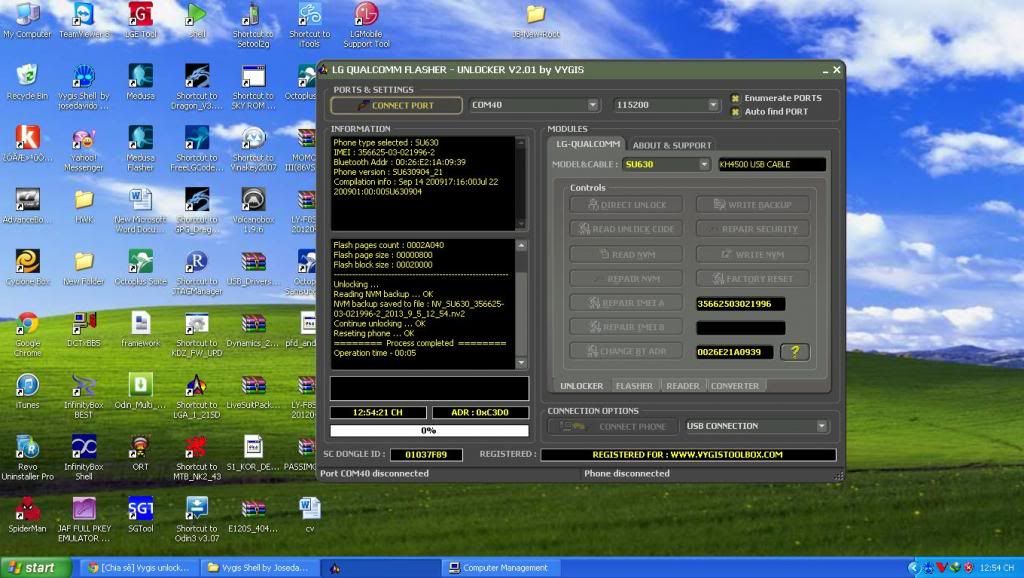Click the Odin_Multi desktop icon
The width and height of the screenshot is (1024, 578).
(141, 391)
